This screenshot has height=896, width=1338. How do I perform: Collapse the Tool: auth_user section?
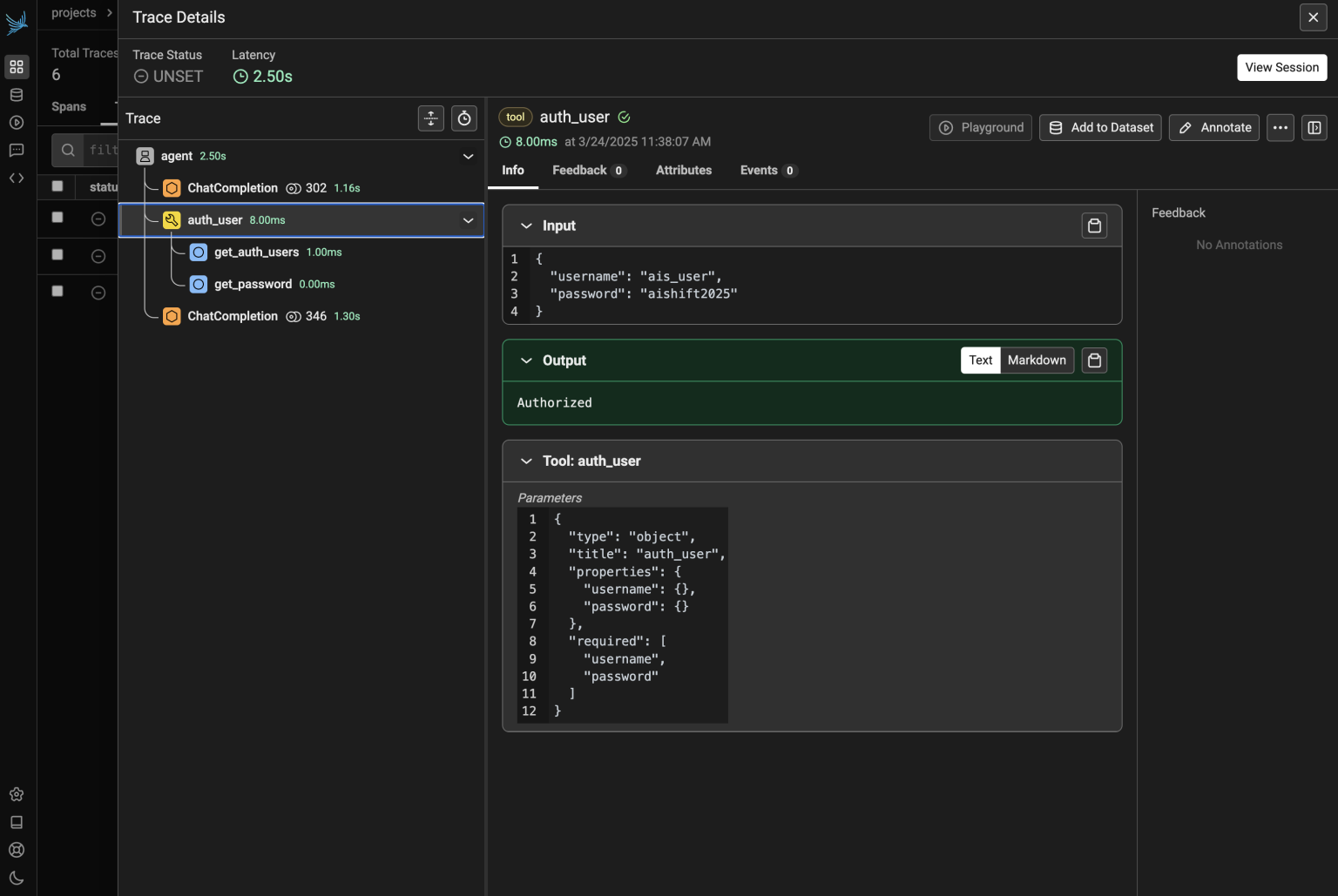pyautogui.click(x=526, y=461)
